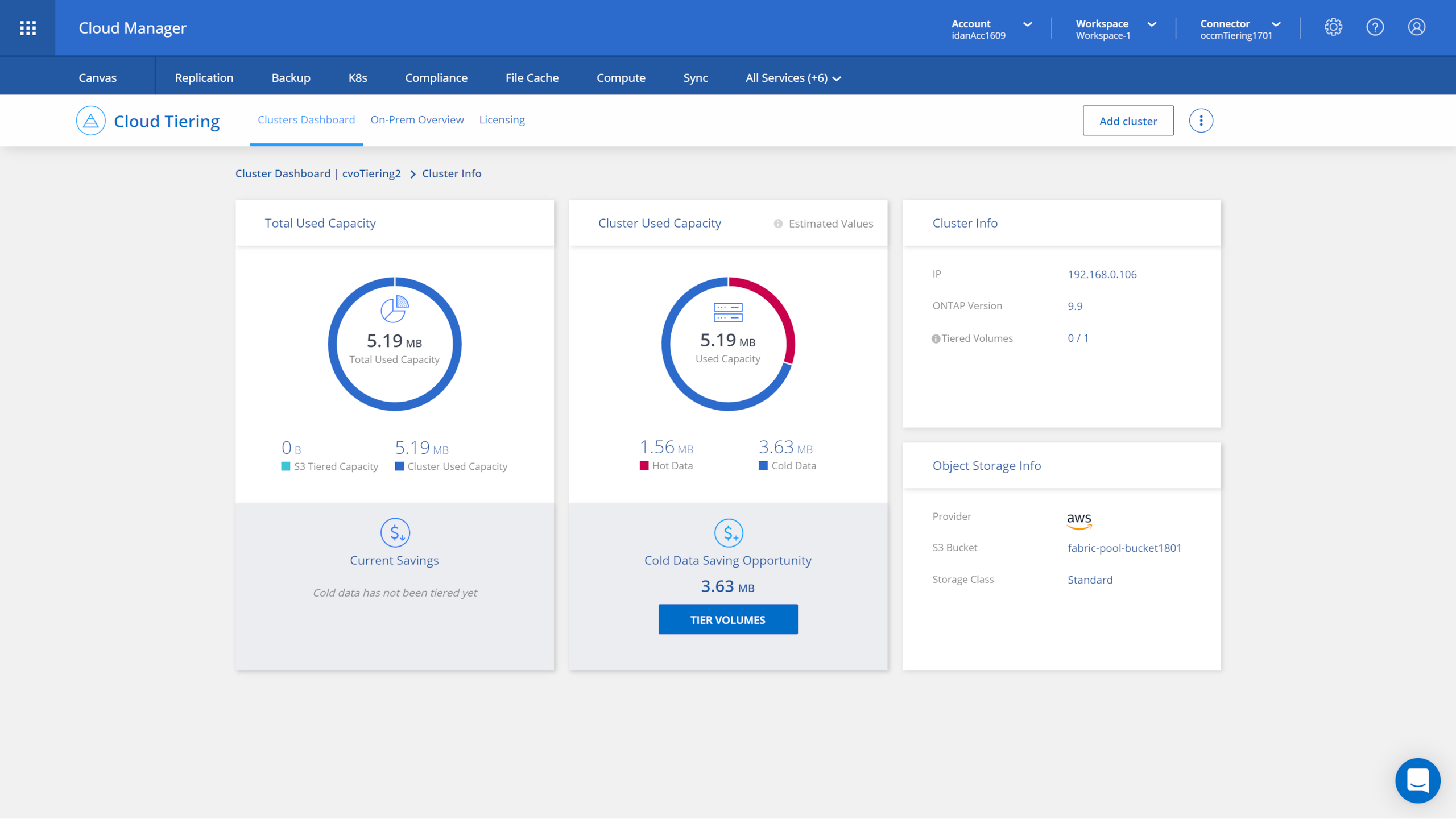Click the Add cluster button
Viewport: 1456px width, 819px height.
(x=1128, y=121)
